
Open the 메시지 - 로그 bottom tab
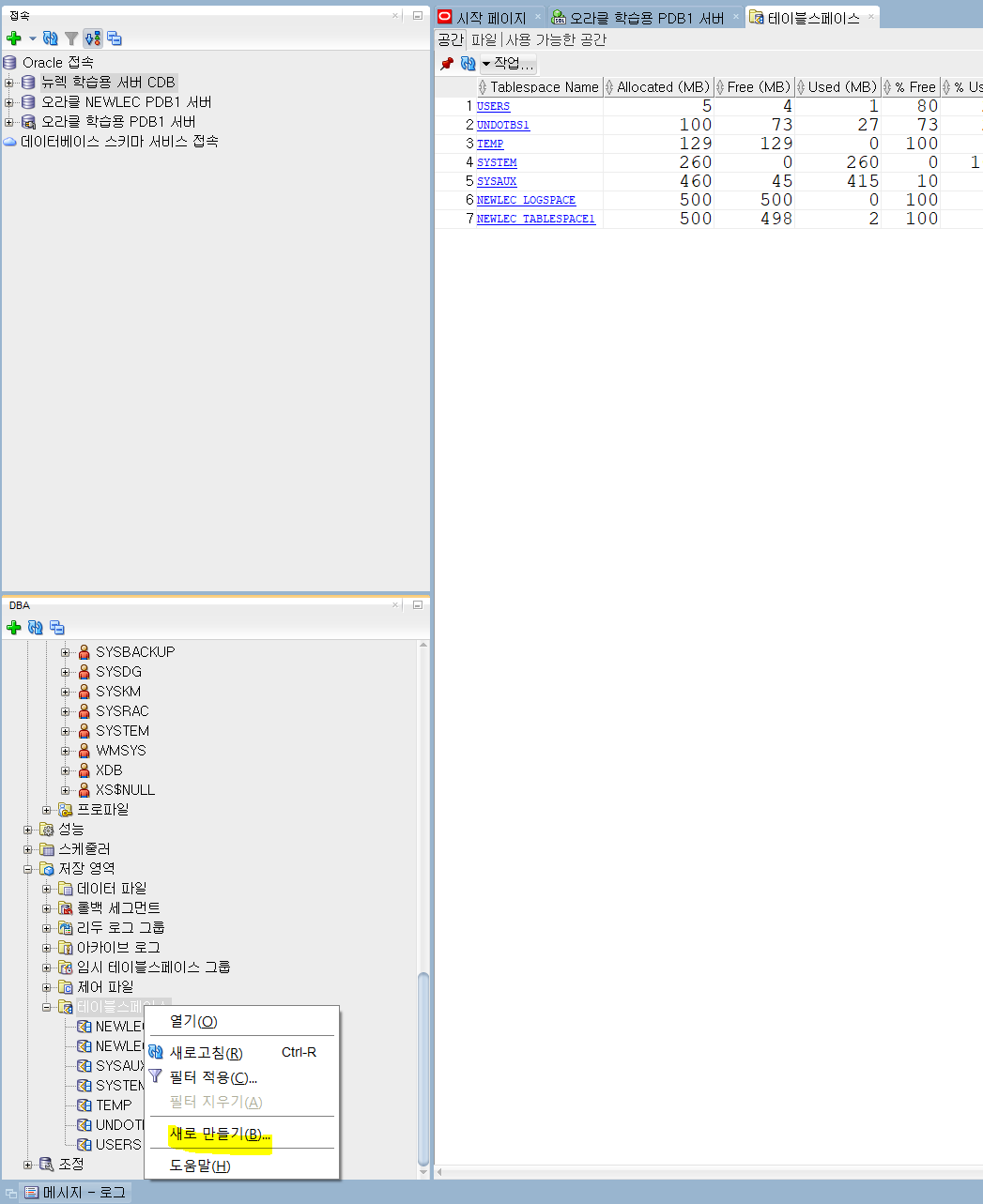(x=74, y=1193)
